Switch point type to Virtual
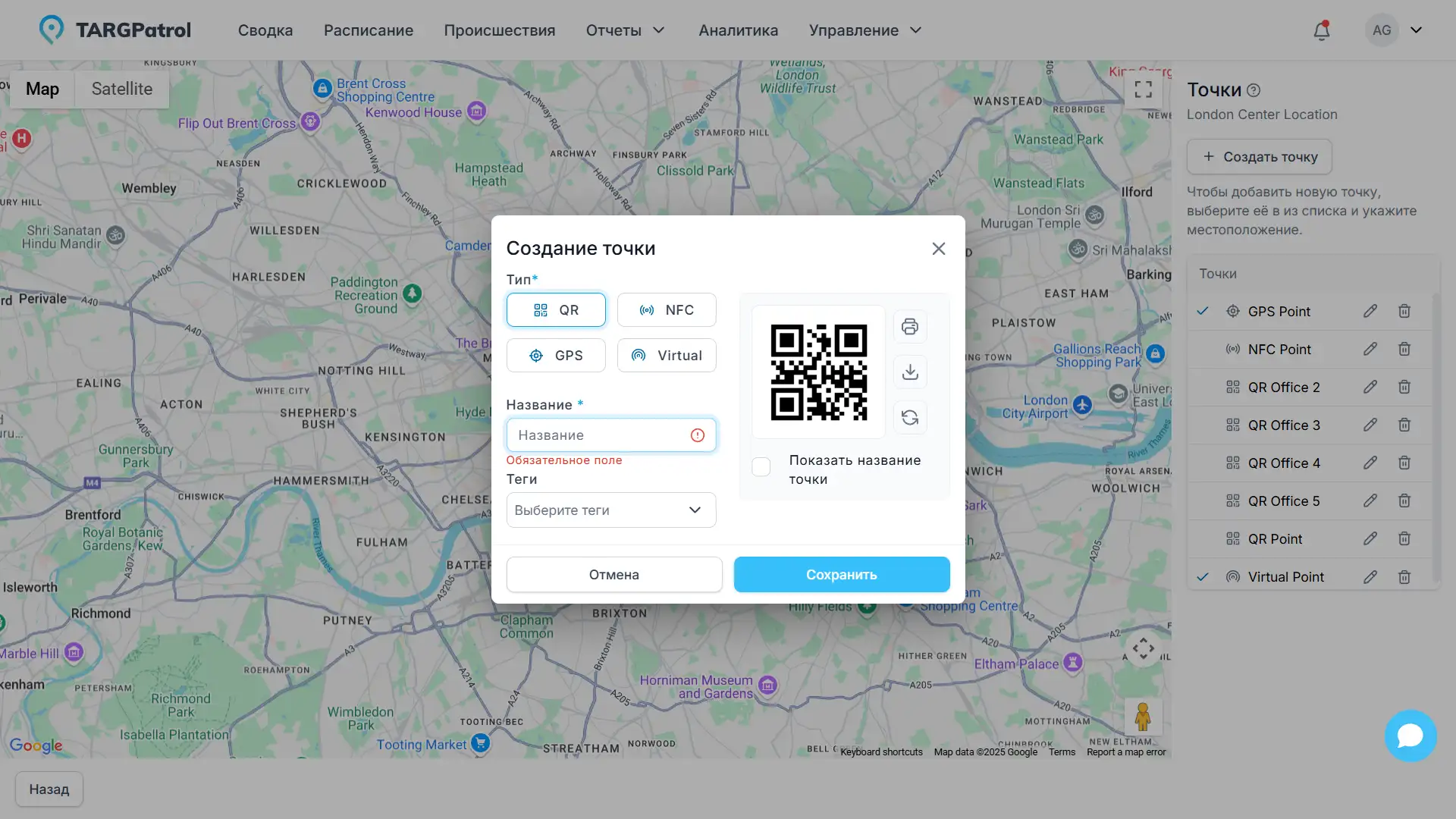This screenshot has height=819, width=1456. coord(667,355)
